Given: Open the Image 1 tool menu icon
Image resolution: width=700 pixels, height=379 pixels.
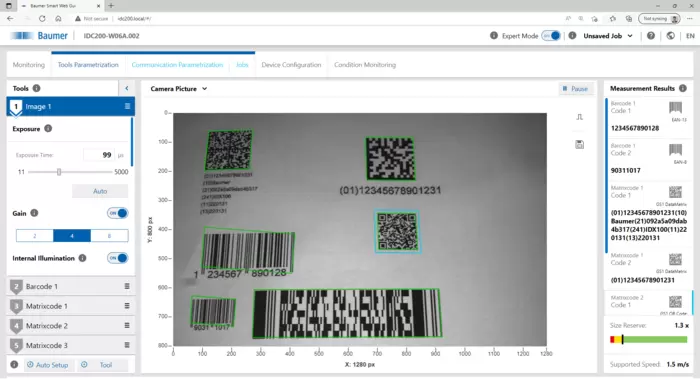Looking at the screenshot, I should [x=127, y=106].
